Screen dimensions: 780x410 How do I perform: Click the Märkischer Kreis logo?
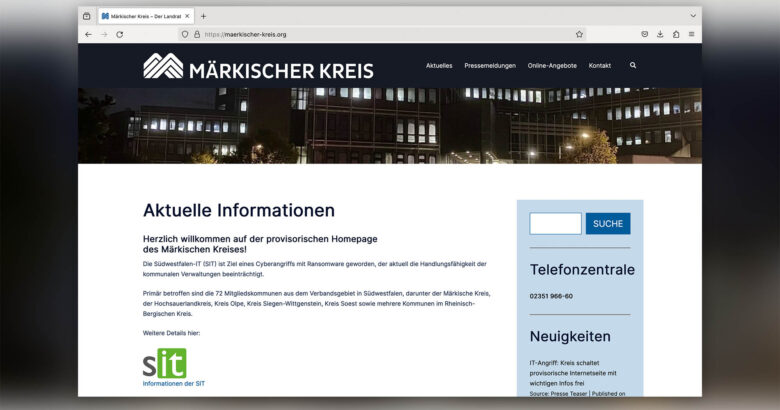pyautogui.click(x=258, y=66)
